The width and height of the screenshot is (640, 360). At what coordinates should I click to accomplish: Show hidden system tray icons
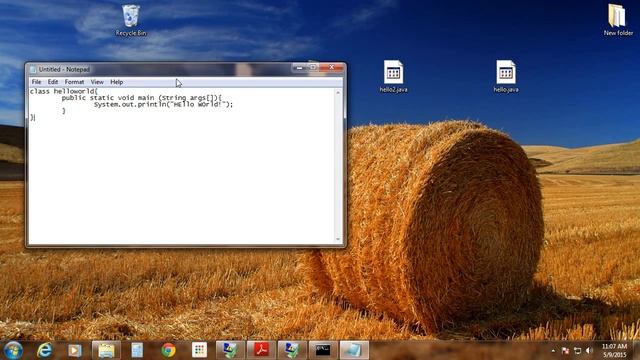553,351
